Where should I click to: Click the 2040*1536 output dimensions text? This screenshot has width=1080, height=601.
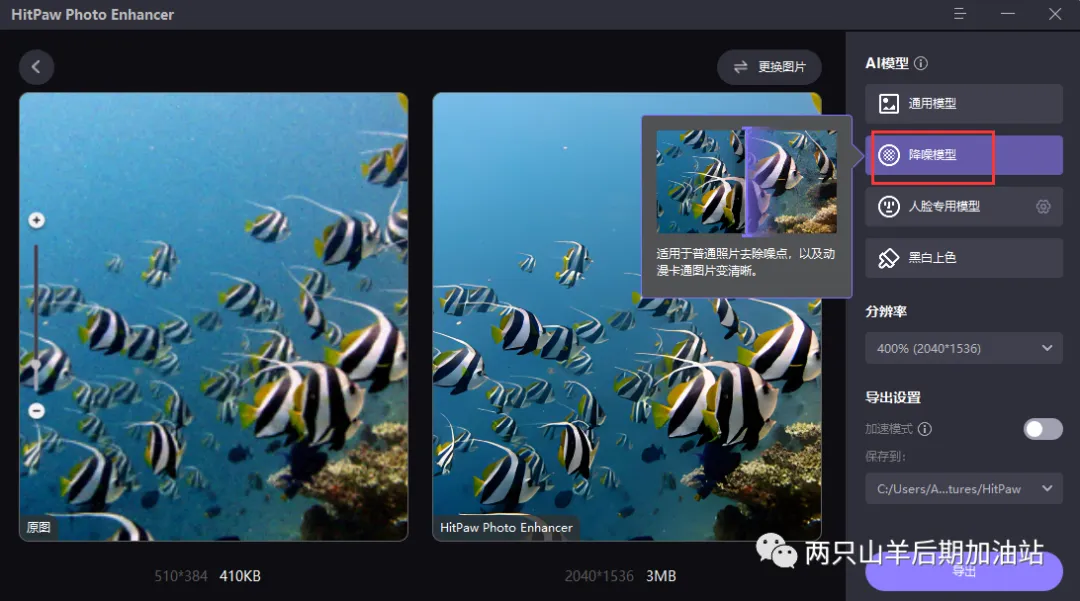coord(599,576)
